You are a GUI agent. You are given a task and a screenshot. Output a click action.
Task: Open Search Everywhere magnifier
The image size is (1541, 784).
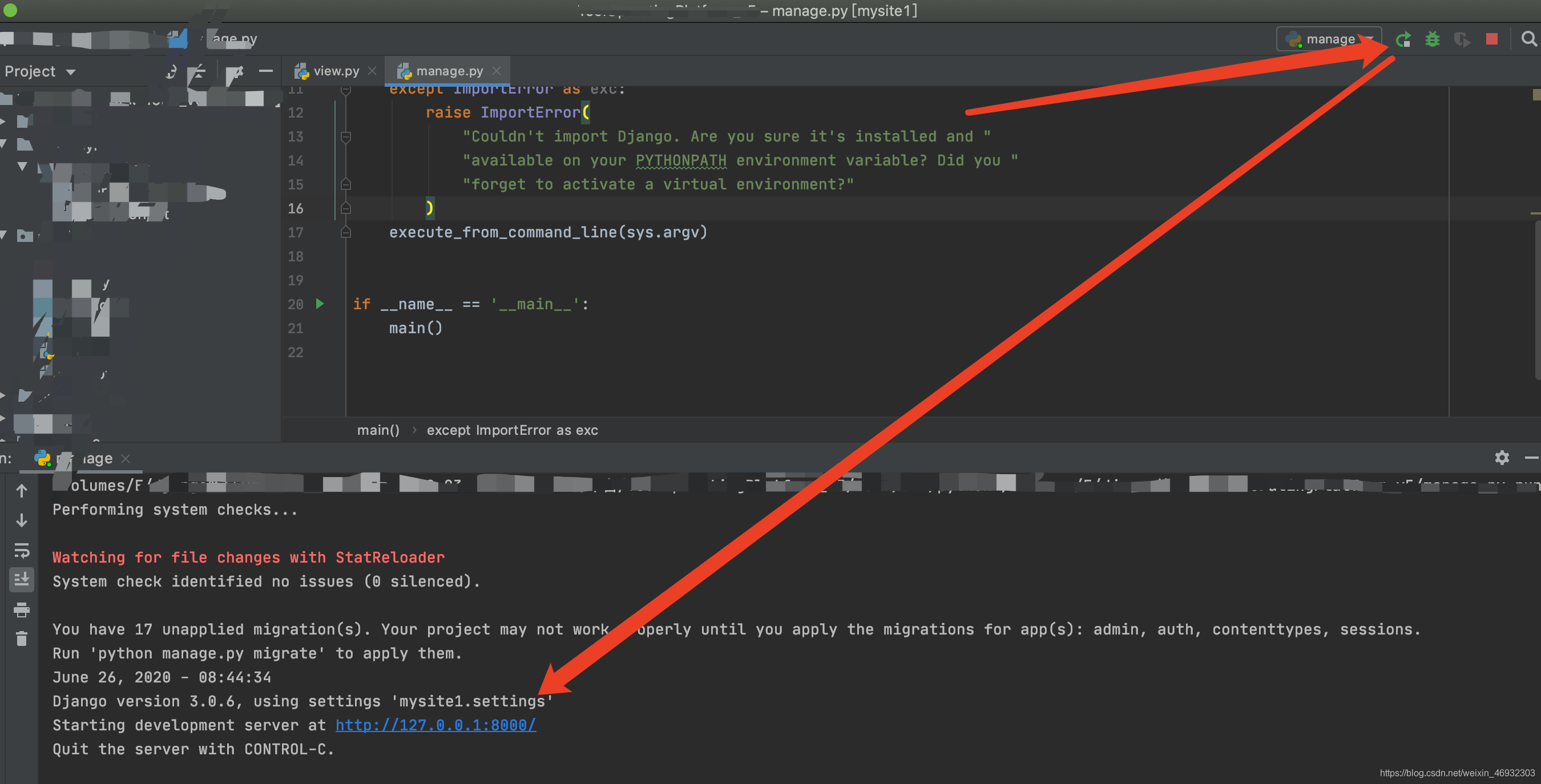1528,39
